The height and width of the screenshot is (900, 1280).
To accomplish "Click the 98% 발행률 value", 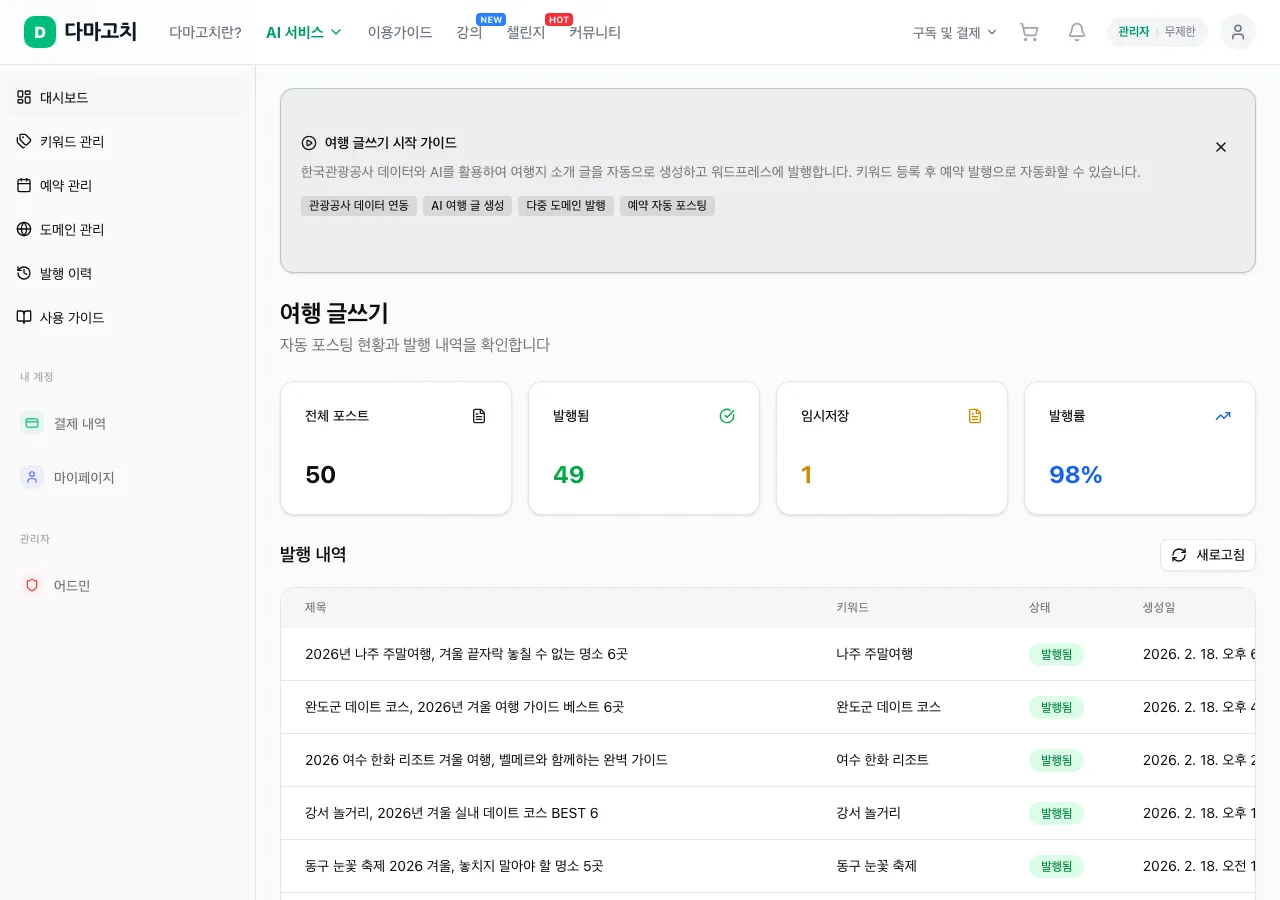I will tap(1076, 475).
